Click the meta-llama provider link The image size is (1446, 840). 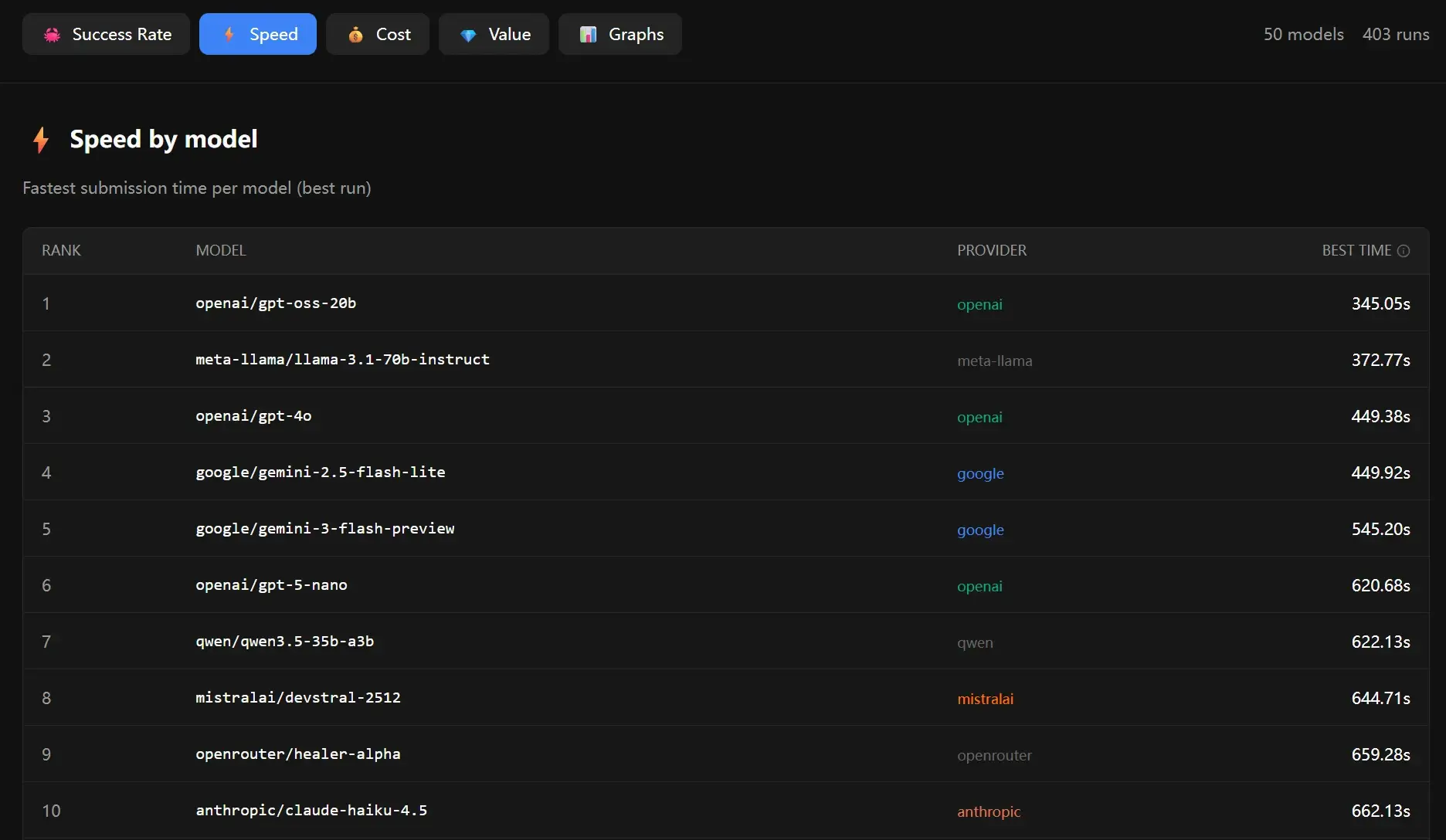point(994,361)
